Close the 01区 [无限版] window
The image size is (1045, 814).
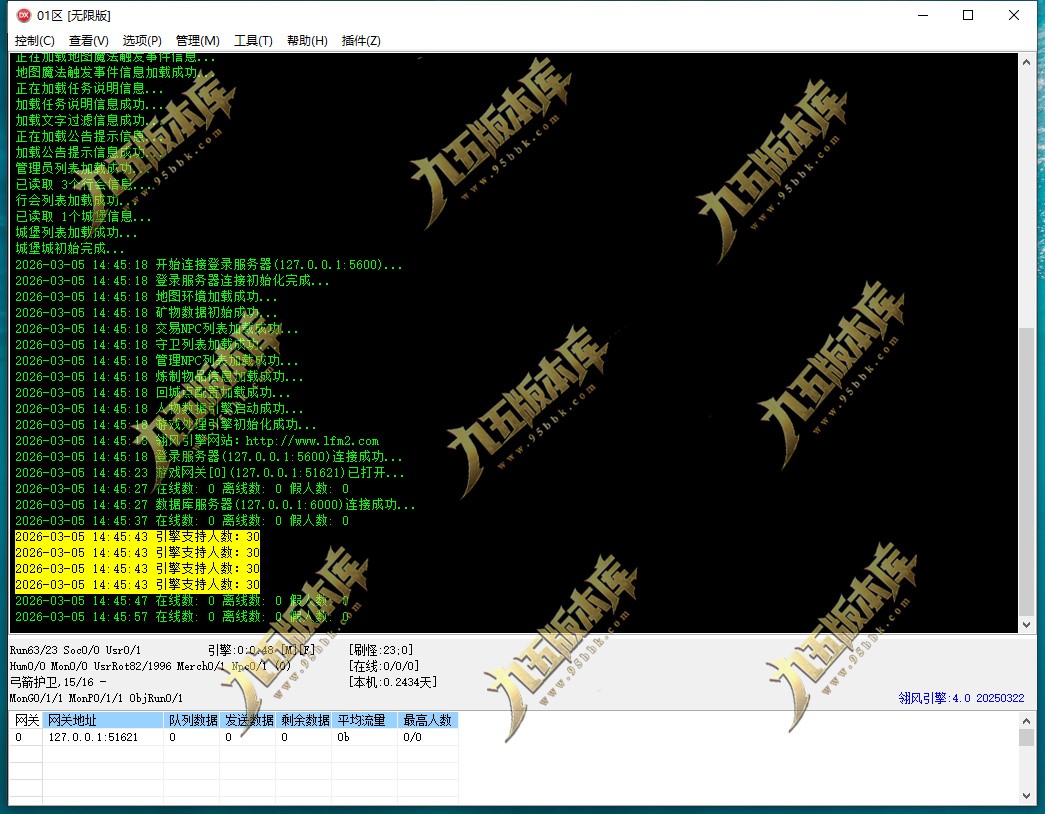tap(1014, 15)
